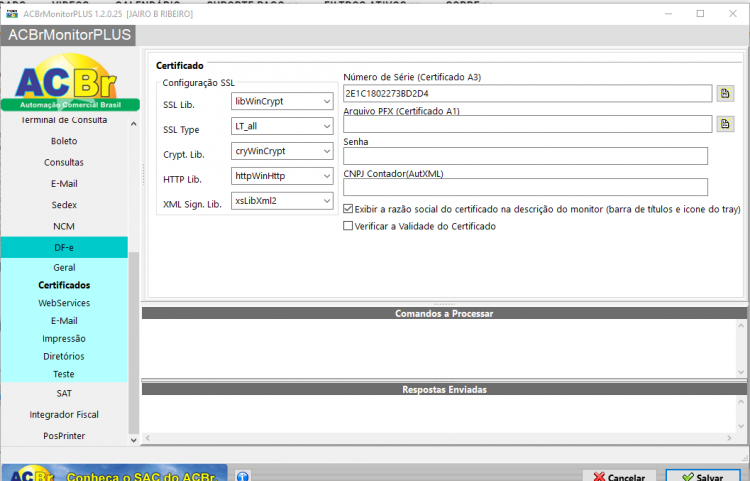
Task: Click the Senha input field
Action: [525, 156]
